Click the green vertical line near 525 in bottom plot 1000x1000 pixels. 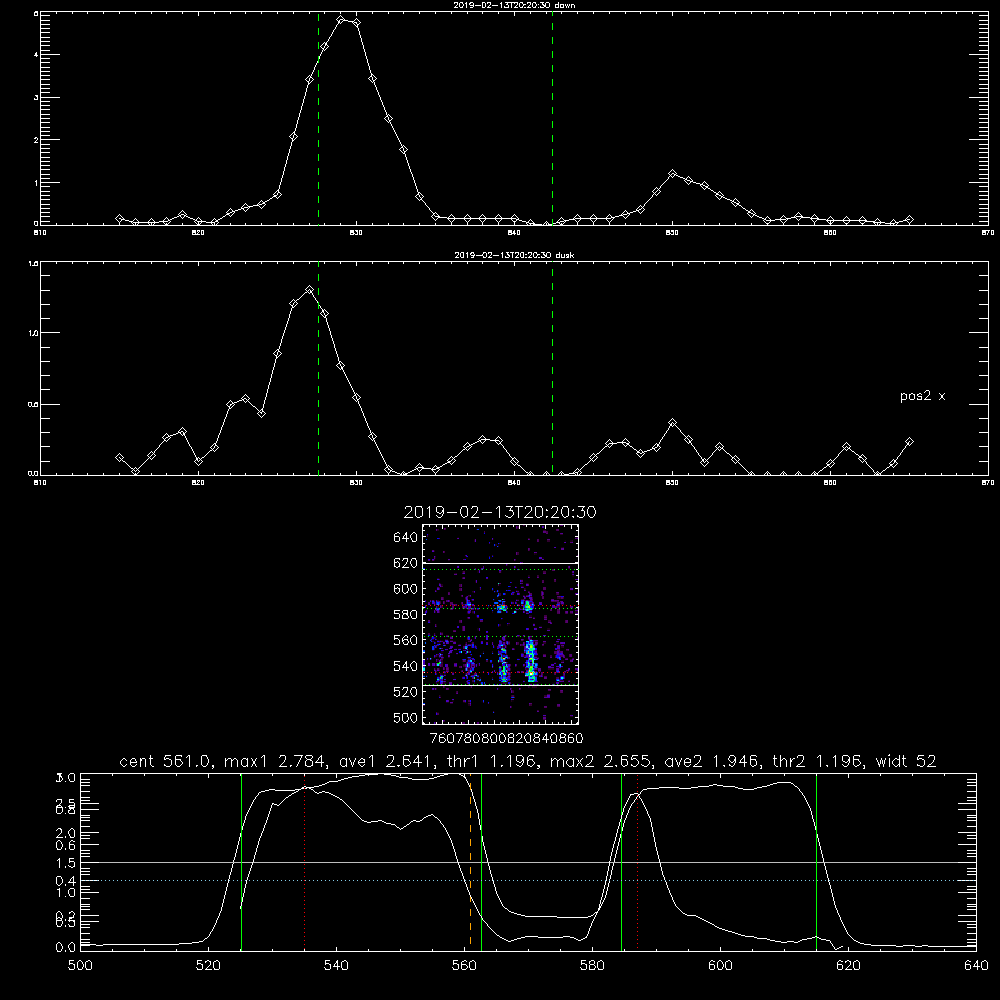coord(241,861)
